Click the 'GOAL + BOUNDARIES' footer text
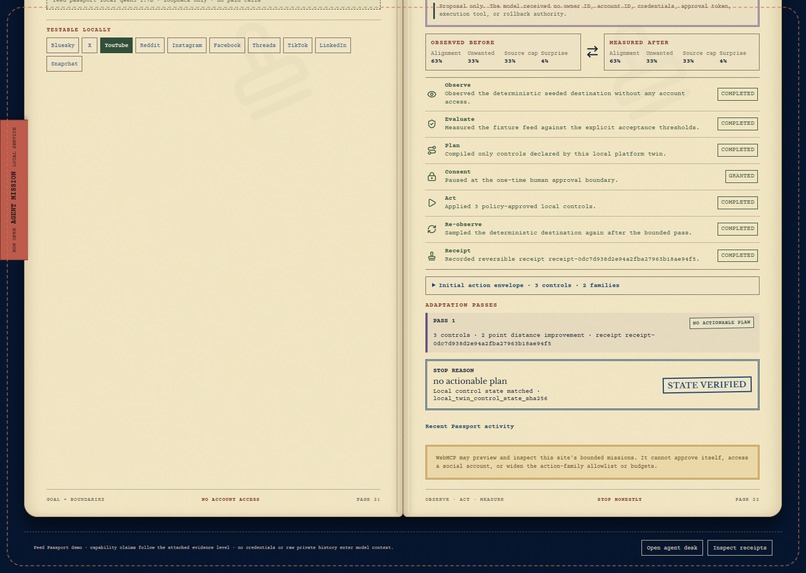 click(75, 500)
